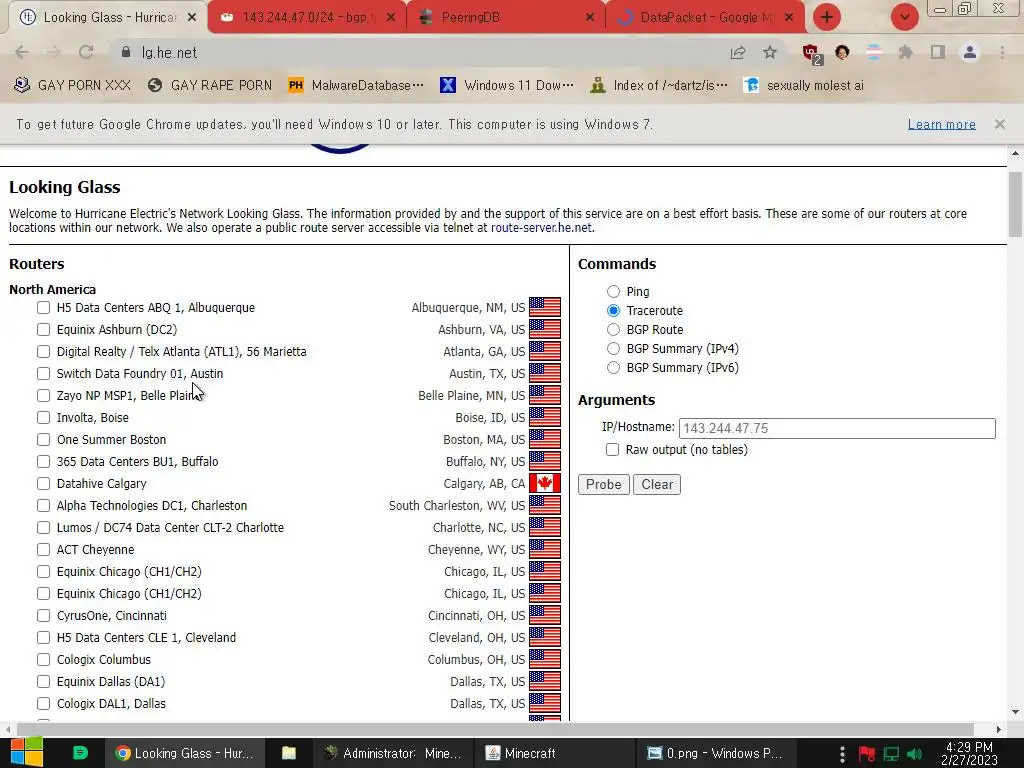
Task: Go back using the browser back arrow
Action: coord(22,52)
